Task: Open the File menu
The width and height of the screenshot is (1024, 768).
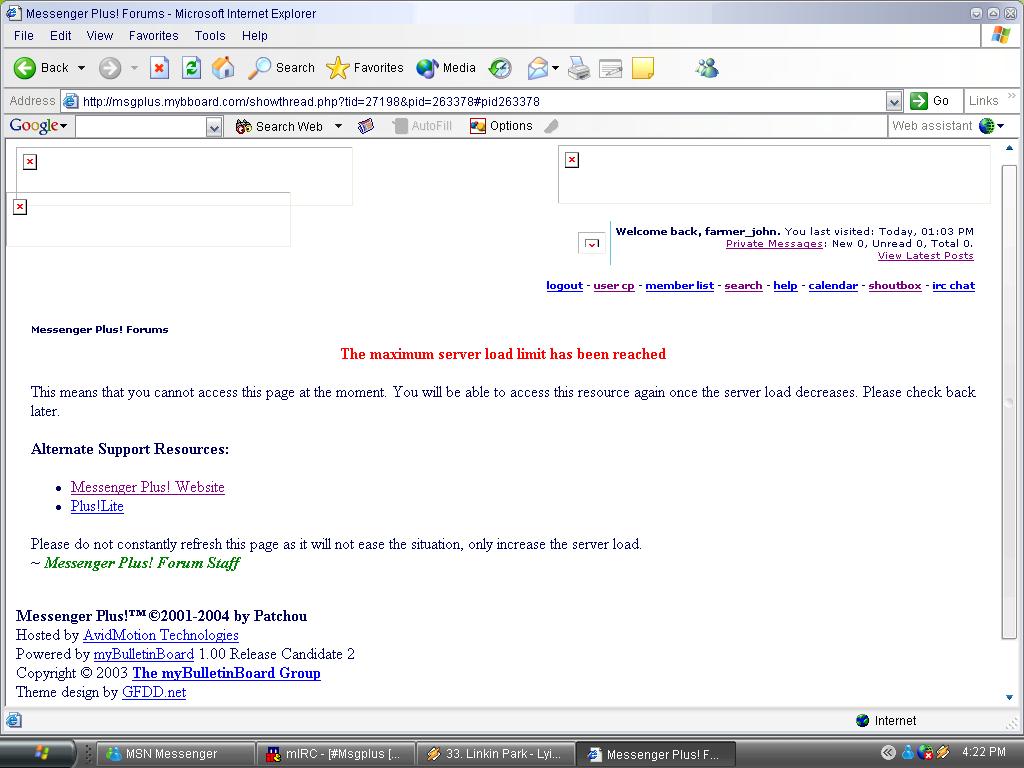Action: pyautogui.click(x=24, y=36)
